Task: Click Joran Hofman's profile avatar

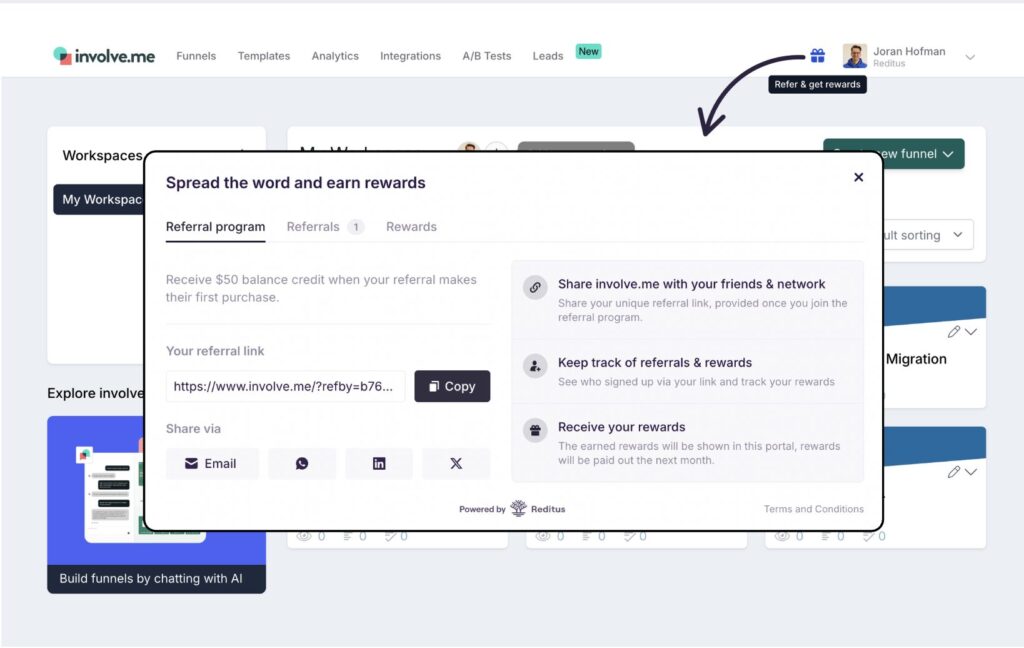Action: 854,56
